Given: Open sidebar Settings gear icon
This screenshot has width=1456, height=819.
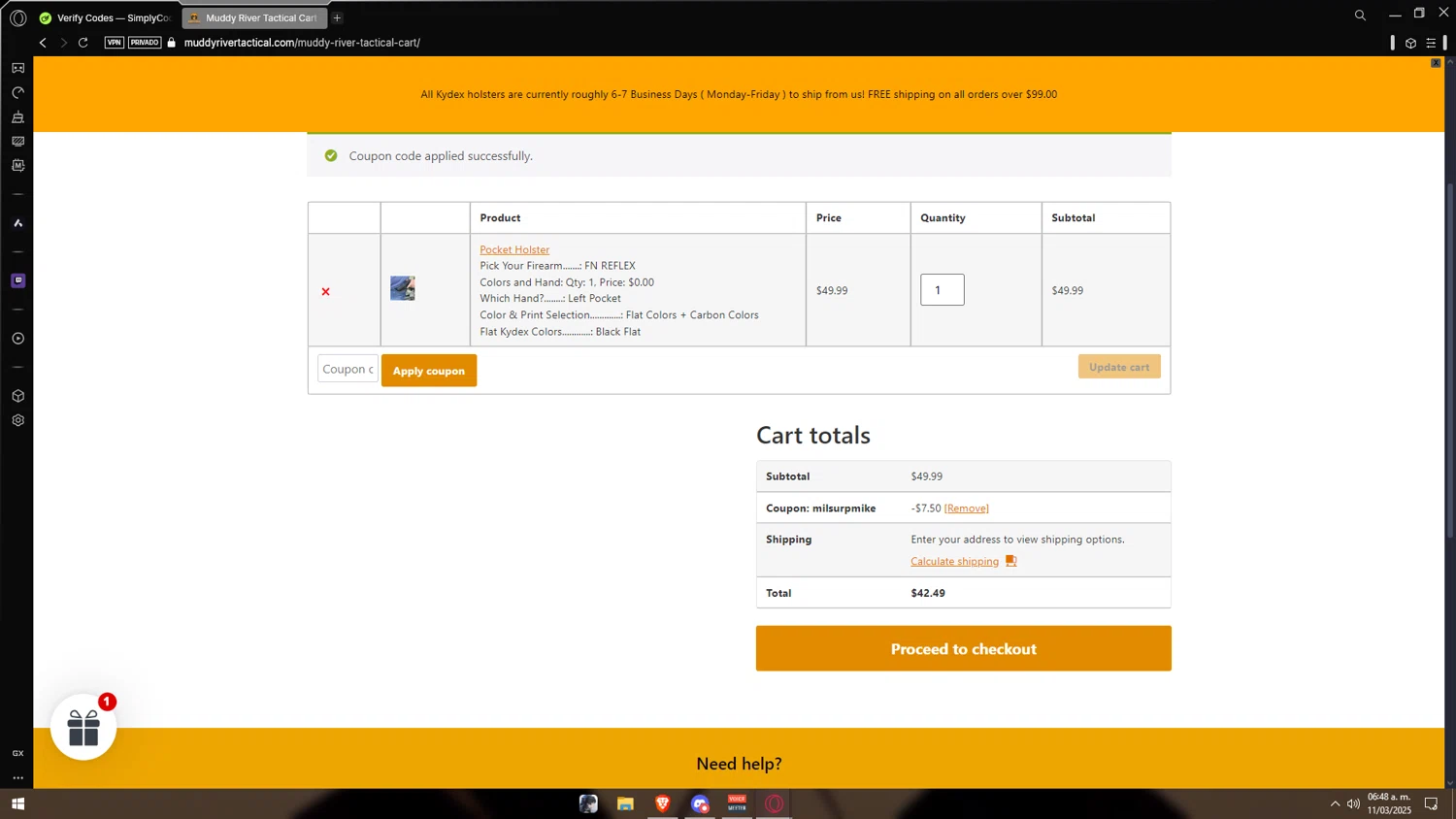Looking at the screenshot, I should (x=17, y=420).
